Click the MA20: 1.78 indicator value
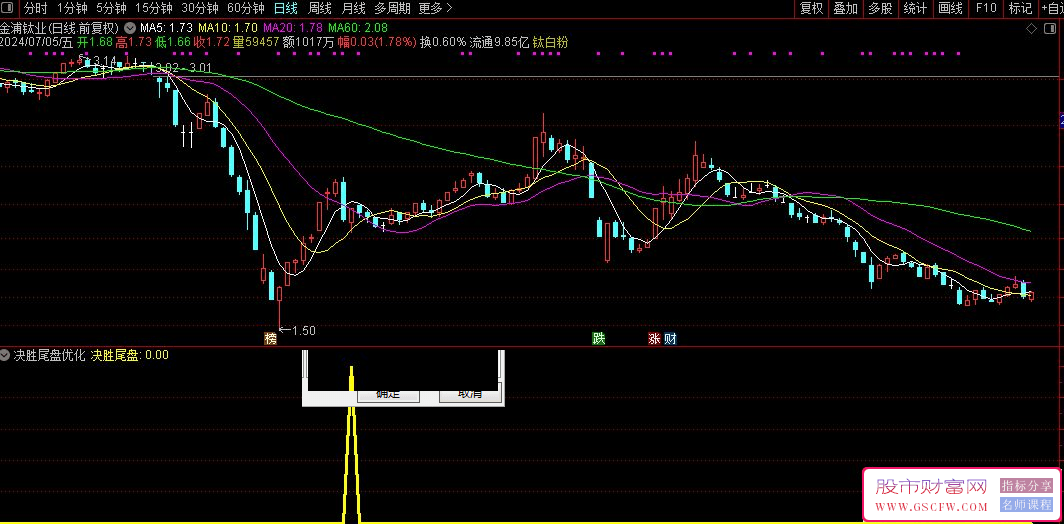 pyautogui.click(x=292, y=29)
